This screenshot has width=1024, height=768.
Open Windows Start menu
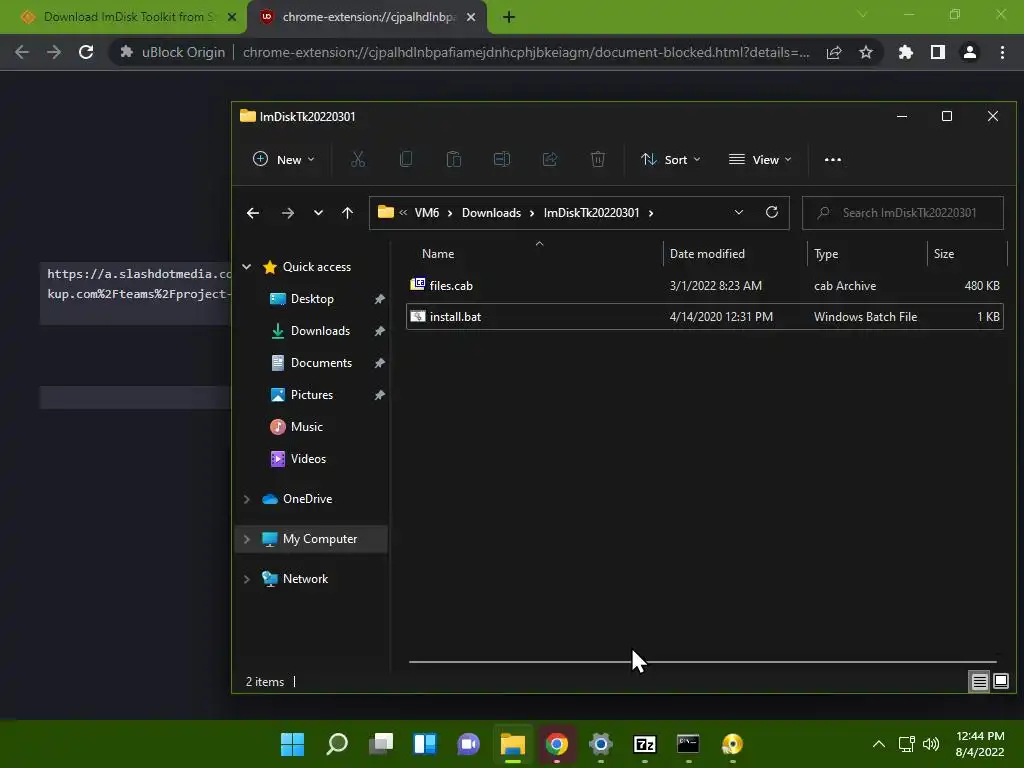[293, 744]
